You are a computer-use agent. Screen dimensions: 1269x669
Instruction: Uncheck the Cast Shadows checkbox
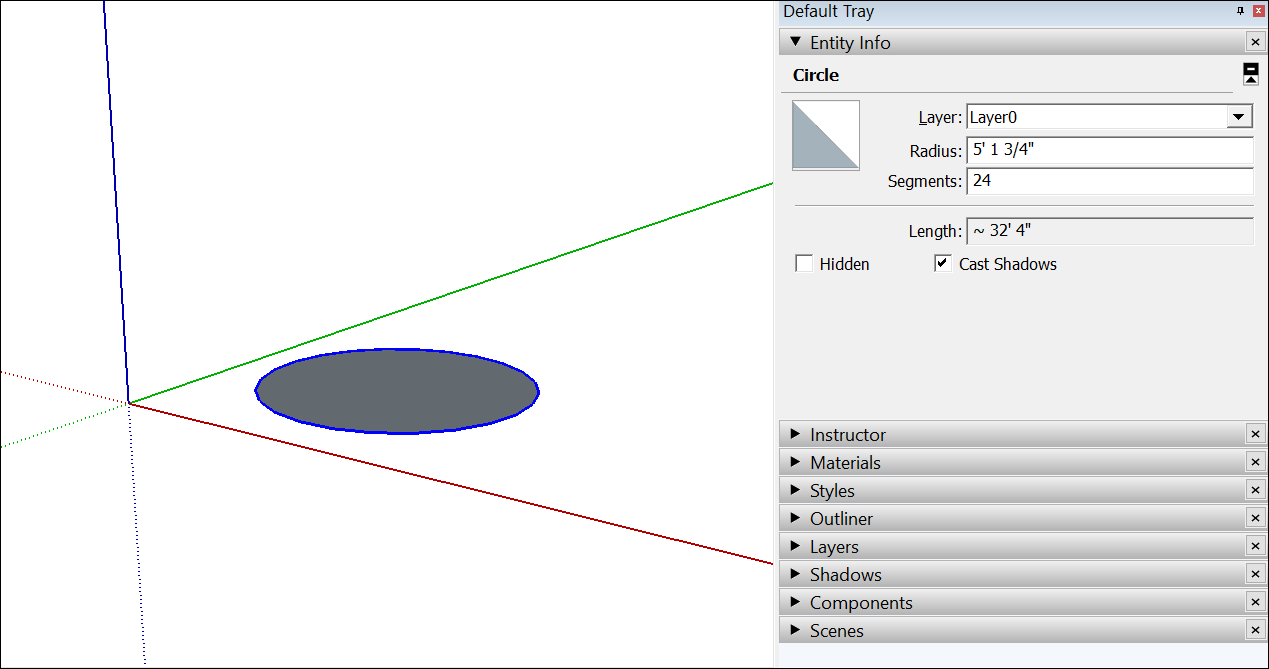[x=942, y=264]
